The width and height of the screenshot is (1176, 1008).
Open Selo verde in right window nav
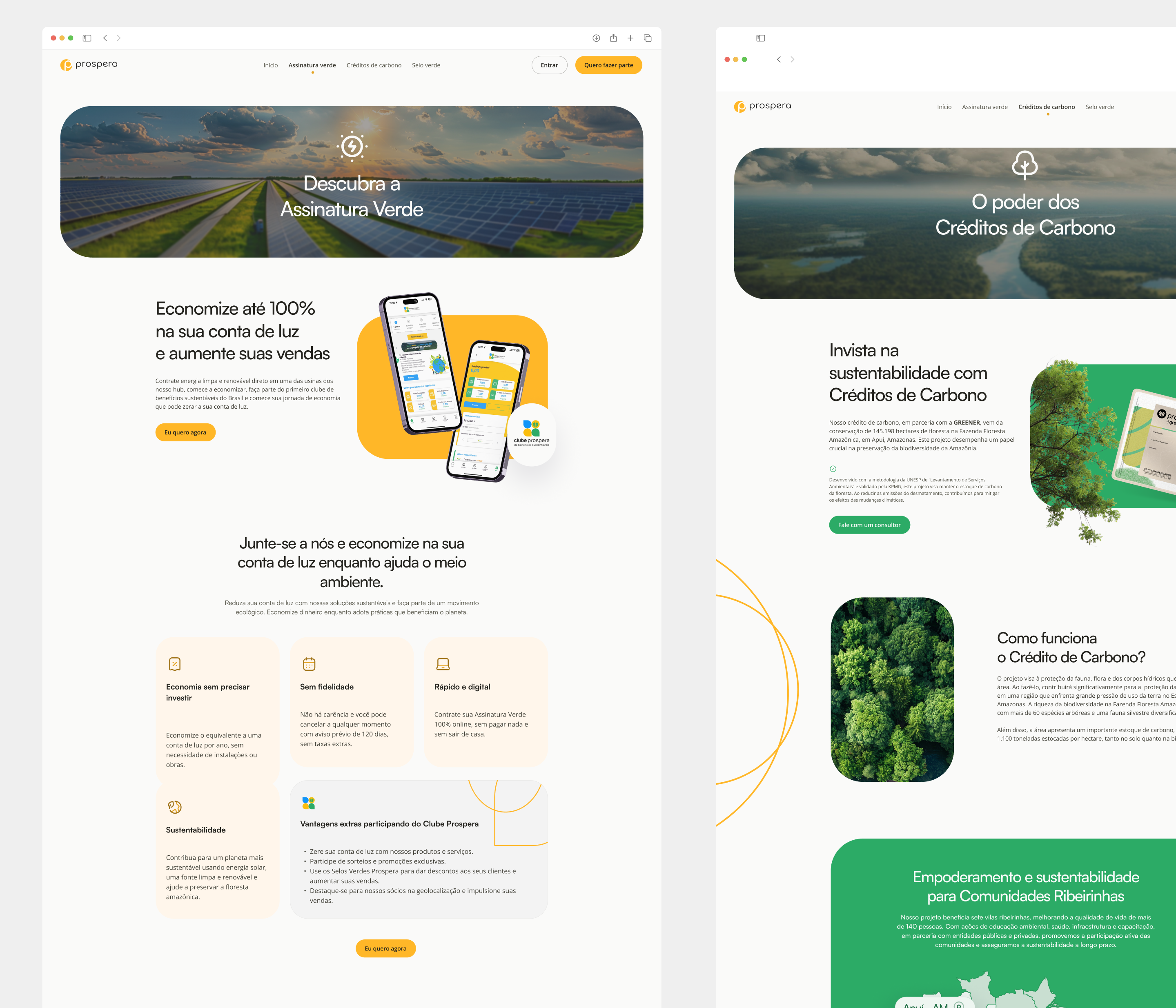[1100, 107]
